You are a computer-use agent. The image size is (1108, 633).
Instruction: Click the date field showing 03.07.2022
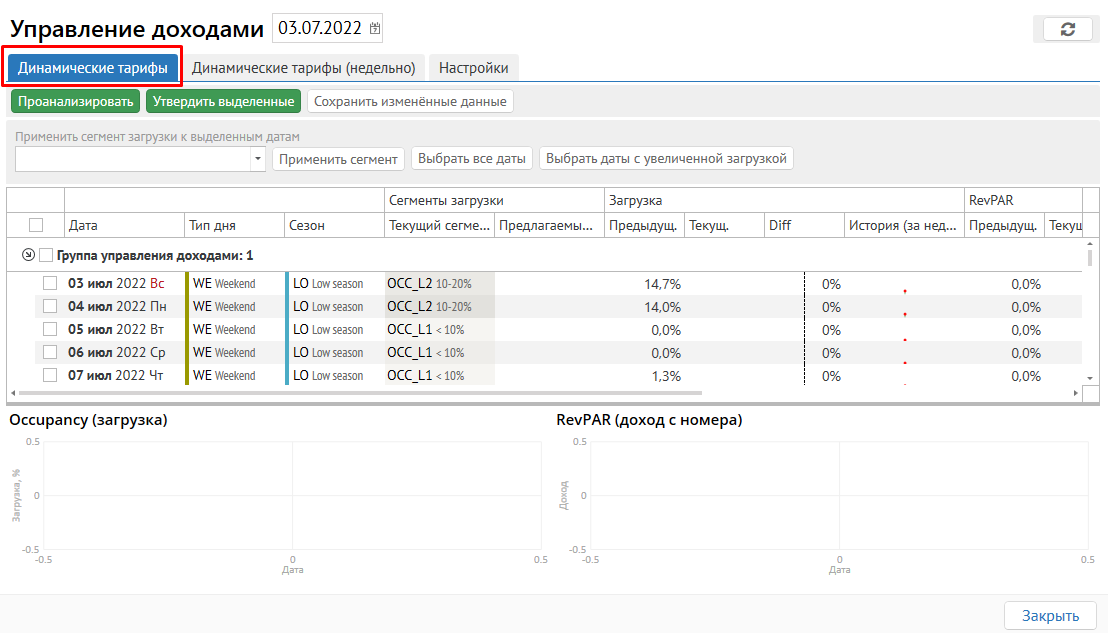point(322,29)
